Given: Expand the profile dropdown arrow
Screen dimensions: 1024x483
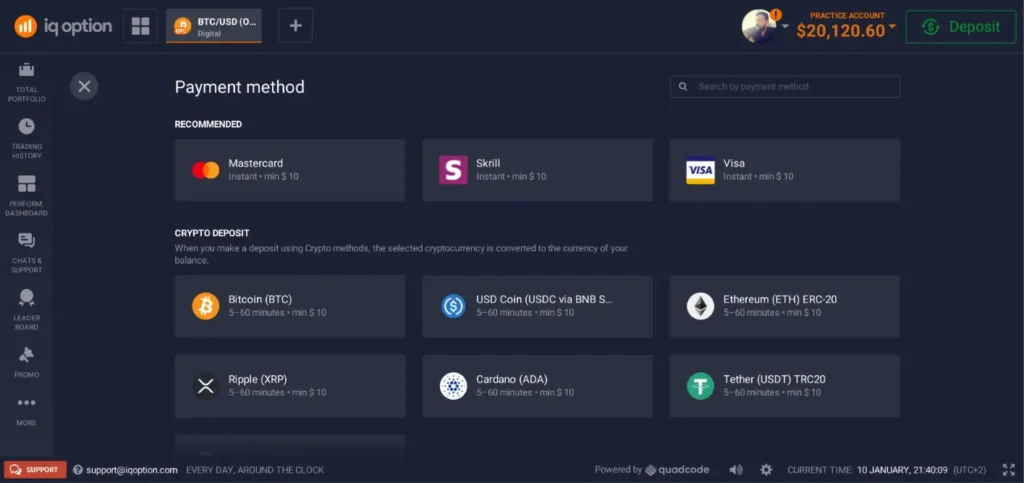Looking at the screenshot, I should 785,27.
